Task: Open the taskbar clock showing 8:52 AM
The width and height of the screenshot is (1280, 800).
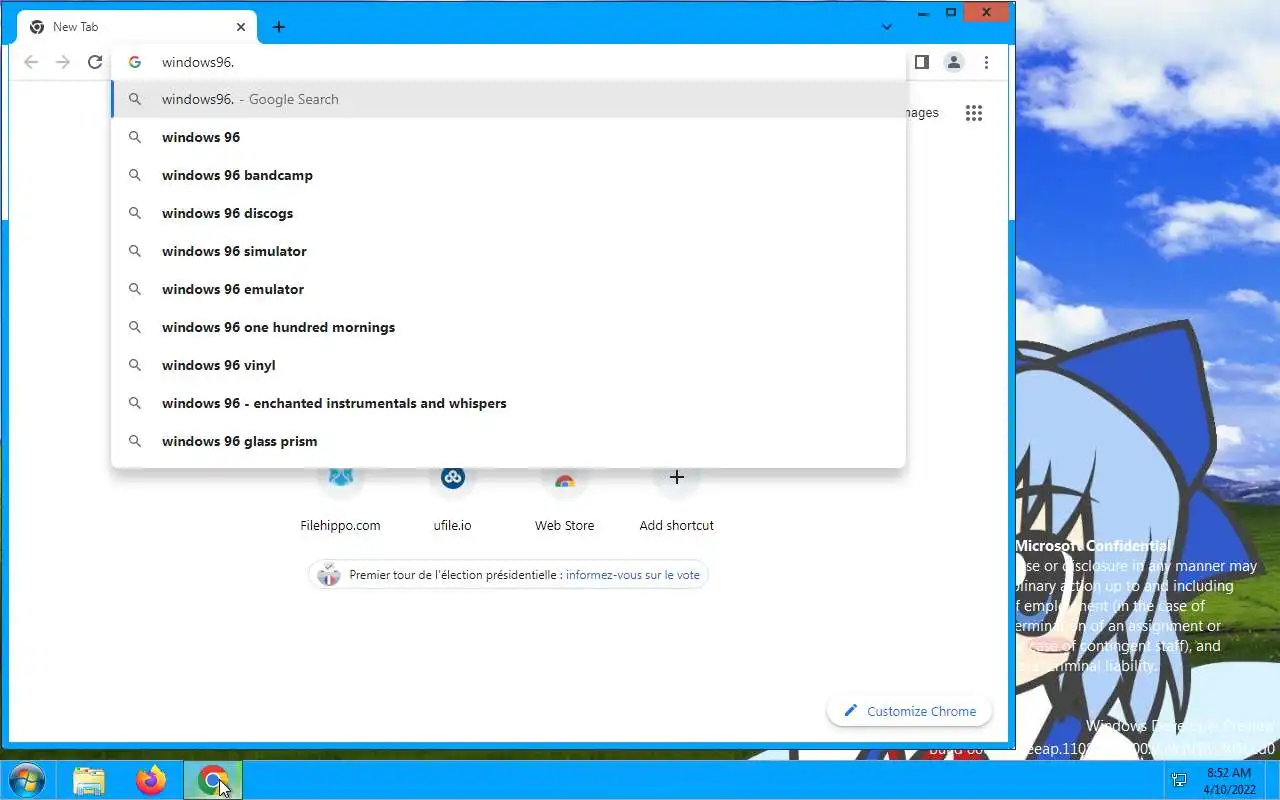Action: click(1228, 781)
